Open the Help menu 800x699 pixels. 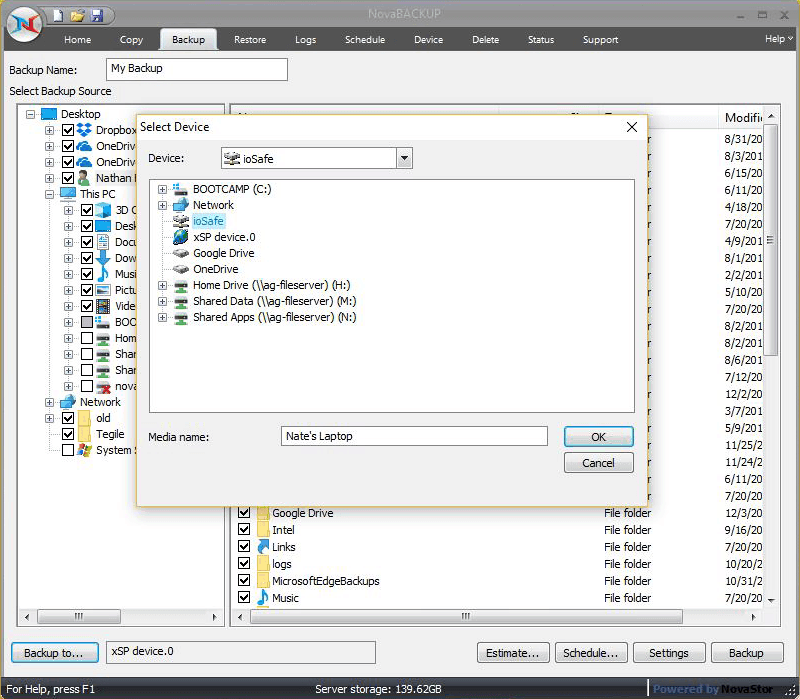point(779,39)
